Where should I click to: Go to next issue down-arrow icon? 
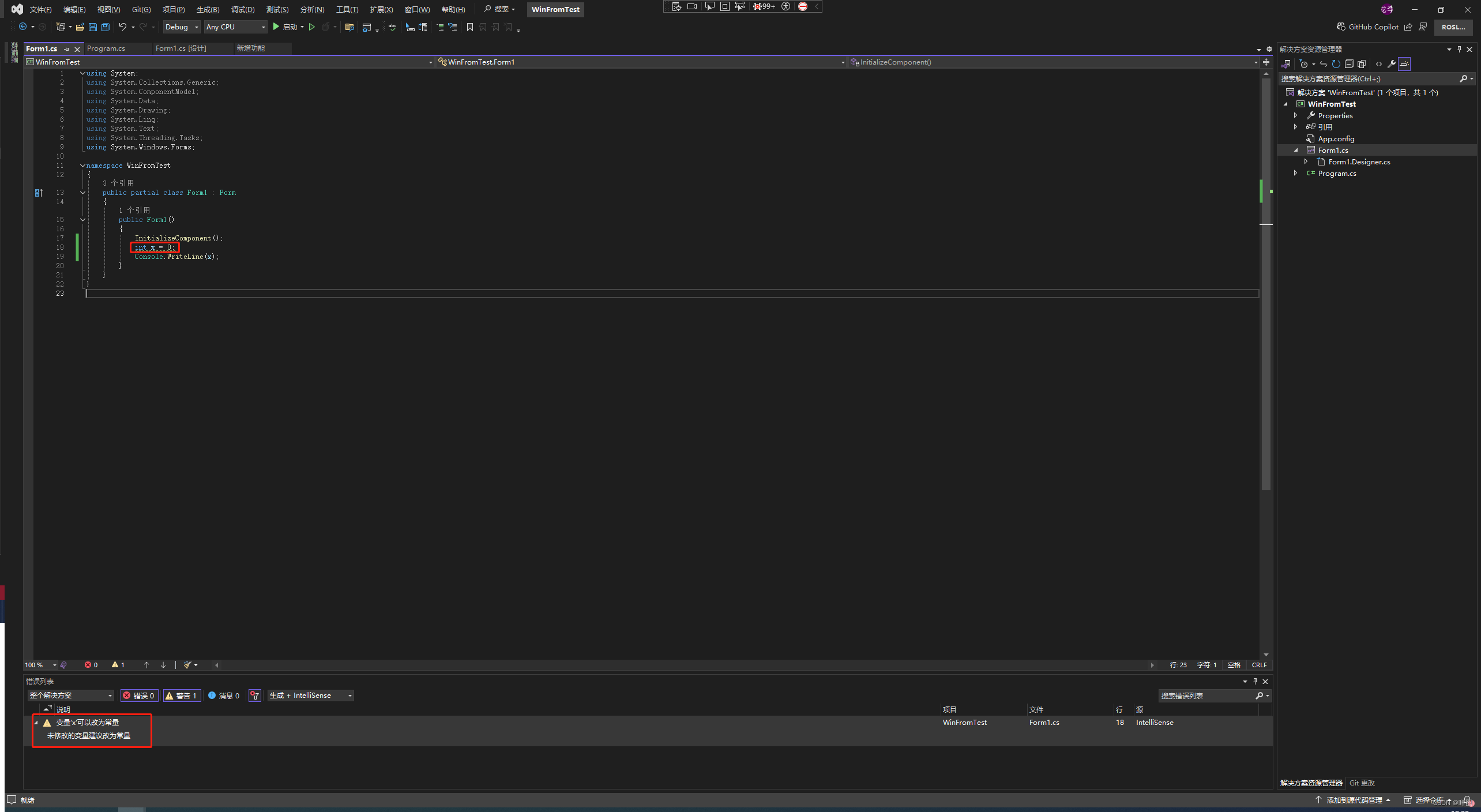[x=163, y=665]
